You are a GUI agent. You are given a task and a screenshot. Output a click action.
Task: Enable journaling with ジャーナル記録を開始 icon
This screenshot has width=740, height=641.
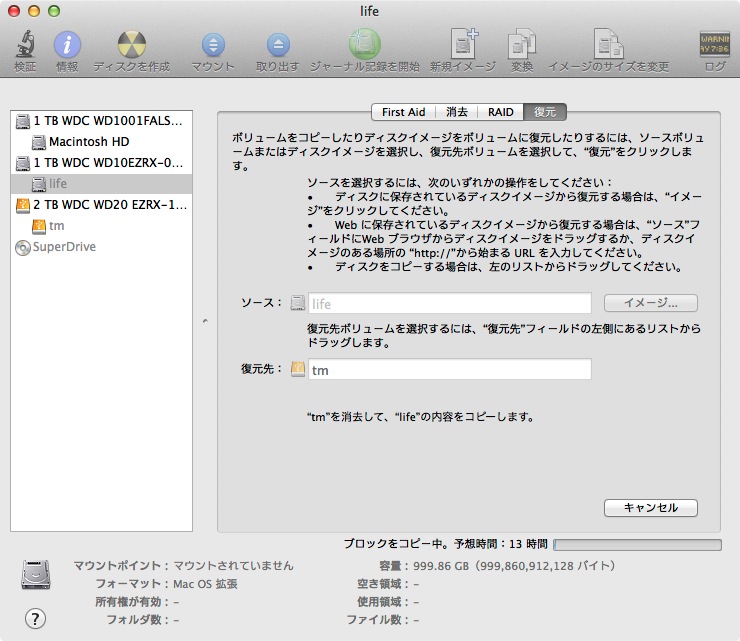point(364,45)
